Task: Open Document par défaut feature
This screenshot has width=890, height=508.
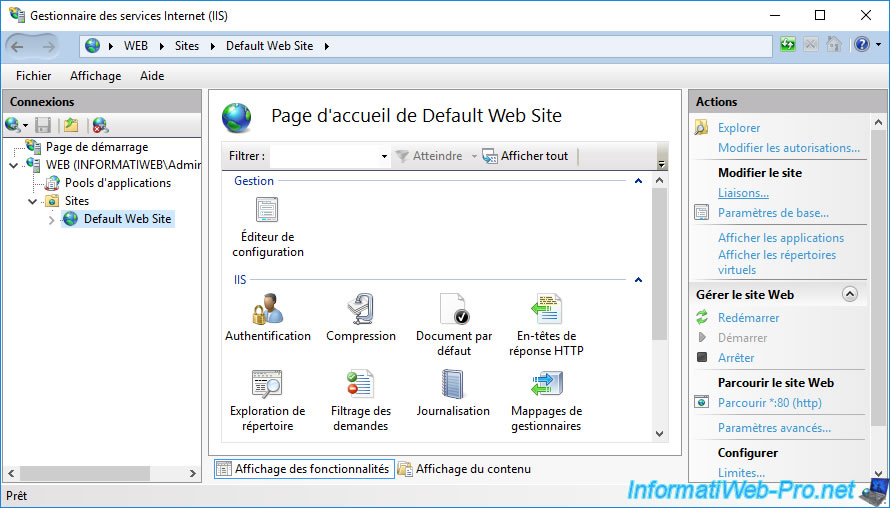Action: [x=454, y=325]
